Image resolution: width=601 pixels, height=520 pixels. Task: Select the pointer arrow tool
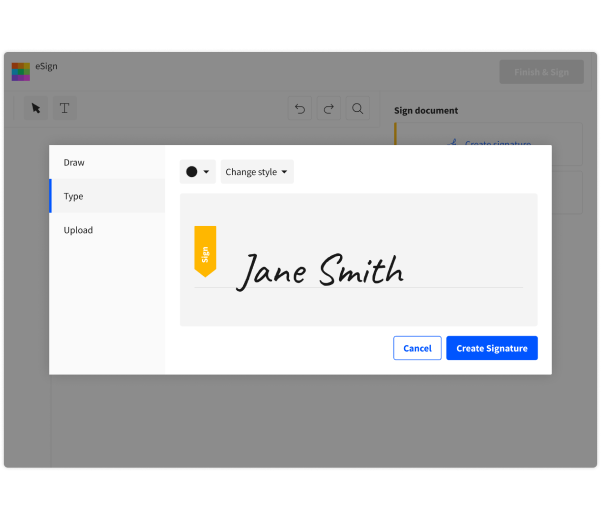click(x=36, y=108)
